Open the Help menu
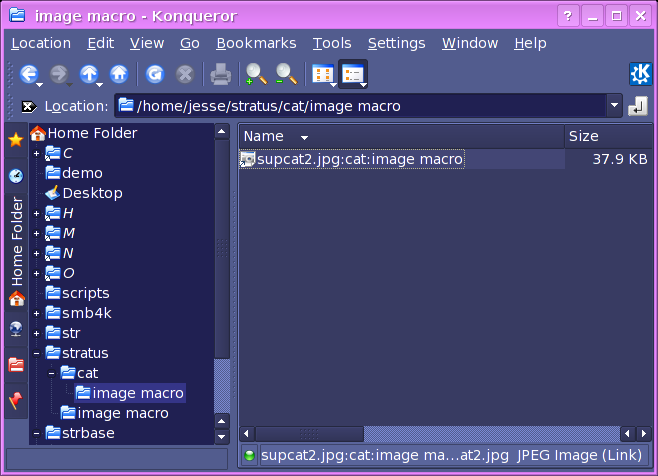658x476 pixels. pyautogui.click(x=530, y=43)
